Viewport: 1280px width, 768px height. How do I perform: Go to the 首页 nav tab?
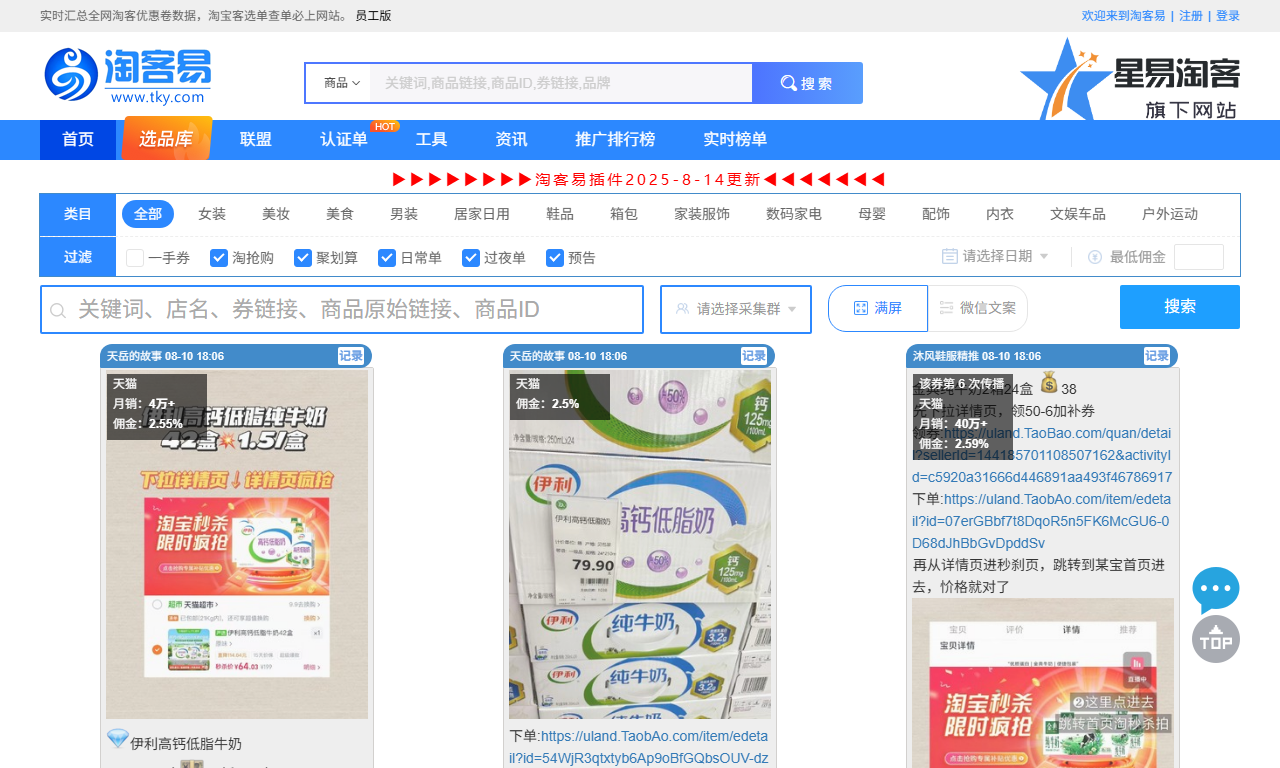[x=78, y=140]
